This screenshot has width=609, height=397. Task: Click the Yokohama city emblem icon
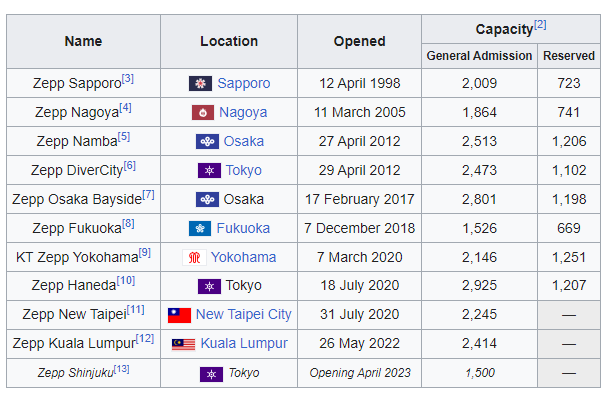194,257
